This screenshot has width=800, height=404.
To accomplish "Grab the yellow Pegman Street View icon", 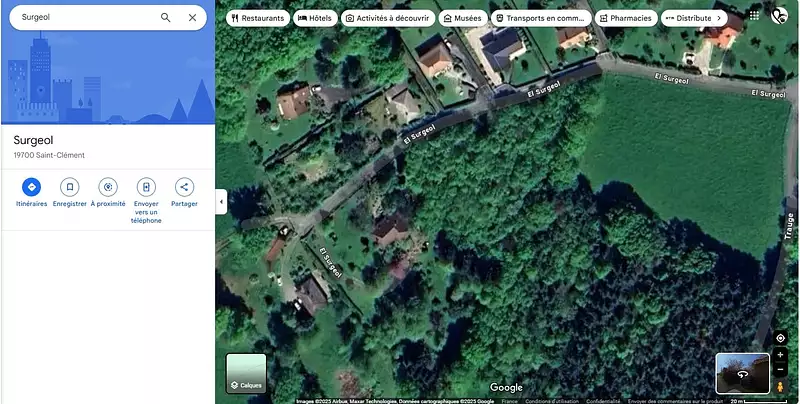I will [780, 386].
